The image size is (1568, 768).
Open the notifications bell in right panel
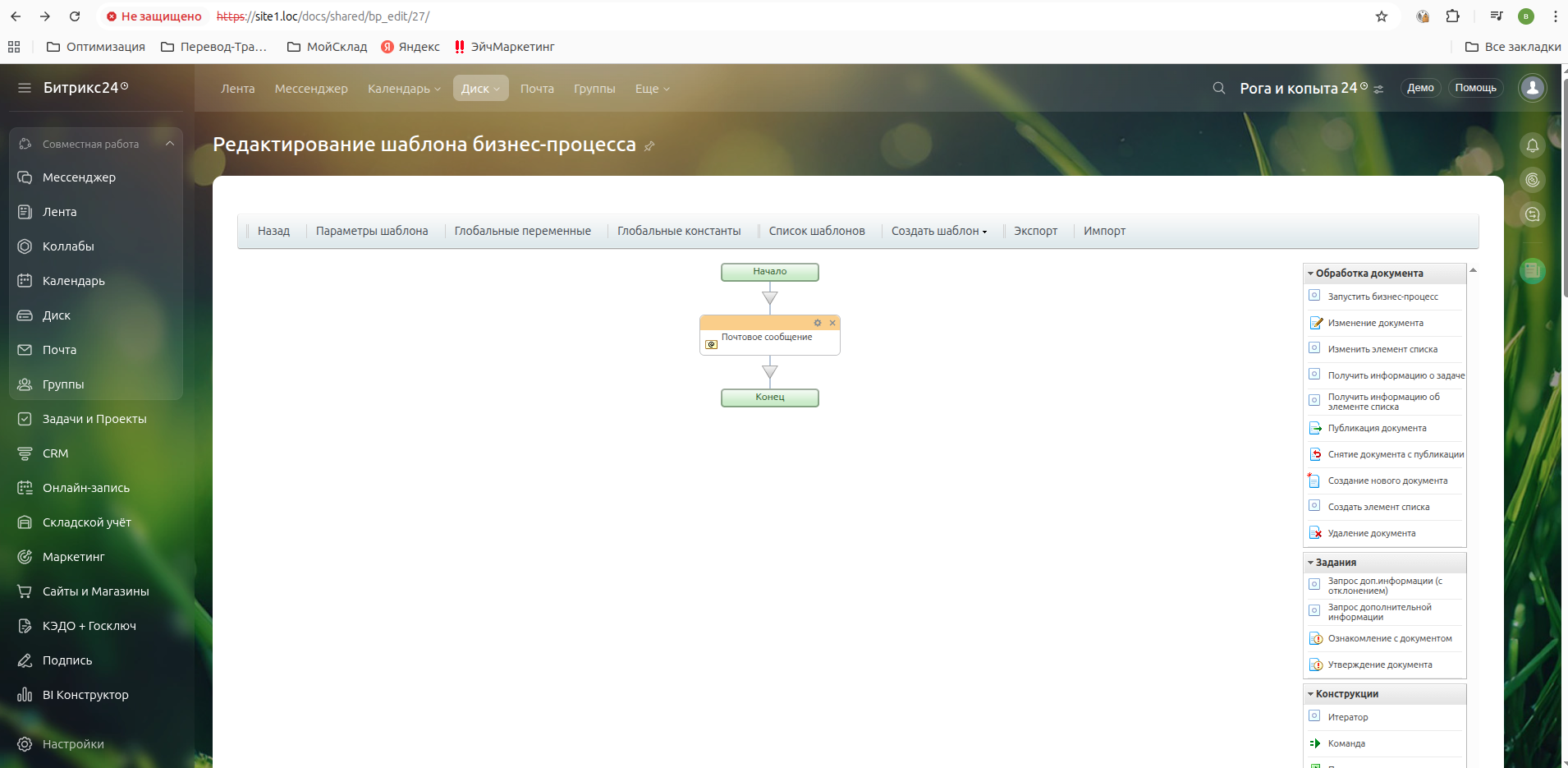[1532, 146]
